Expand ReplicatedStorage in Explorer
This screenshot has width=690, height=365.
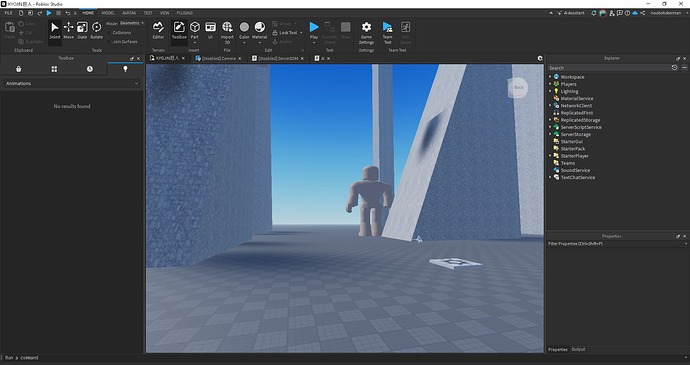550,120
